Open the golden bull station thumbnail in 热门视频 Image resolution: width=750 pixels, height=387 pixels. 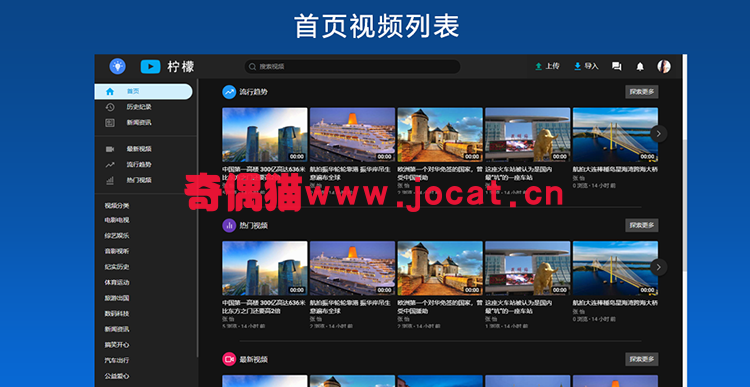click(528, 268)
